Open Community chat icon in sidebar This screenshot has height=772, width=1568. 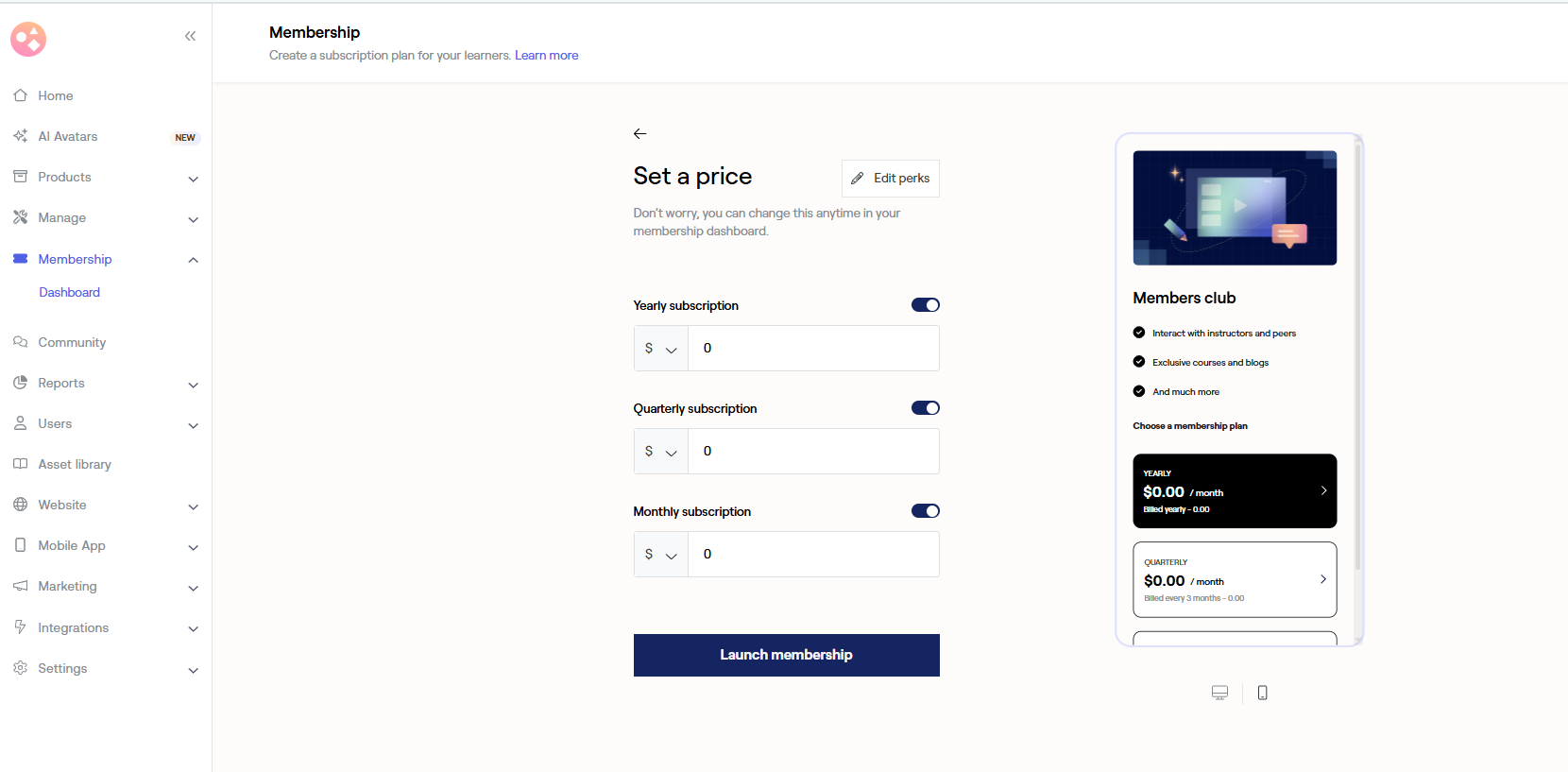pos(20,342)
